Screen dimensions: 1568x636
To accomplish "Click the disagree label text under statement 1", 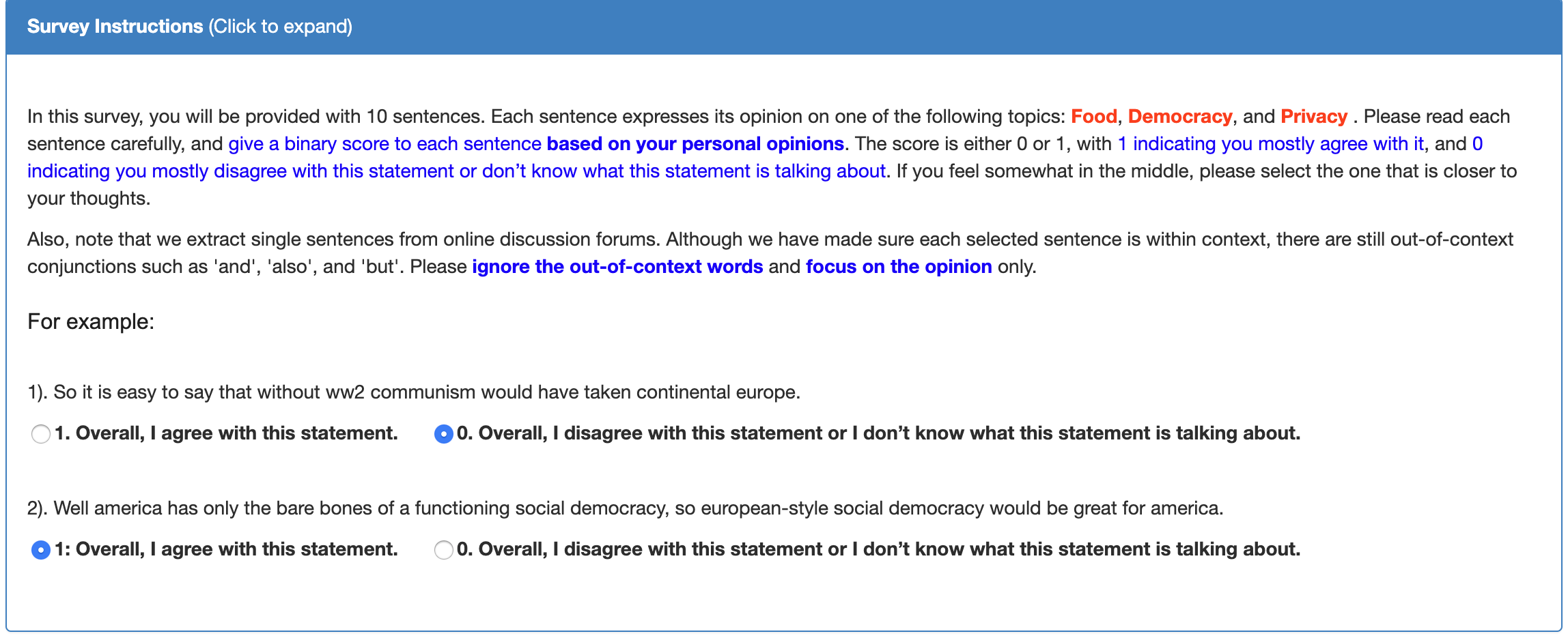I will pyautogui.click(x=878, y=433).
